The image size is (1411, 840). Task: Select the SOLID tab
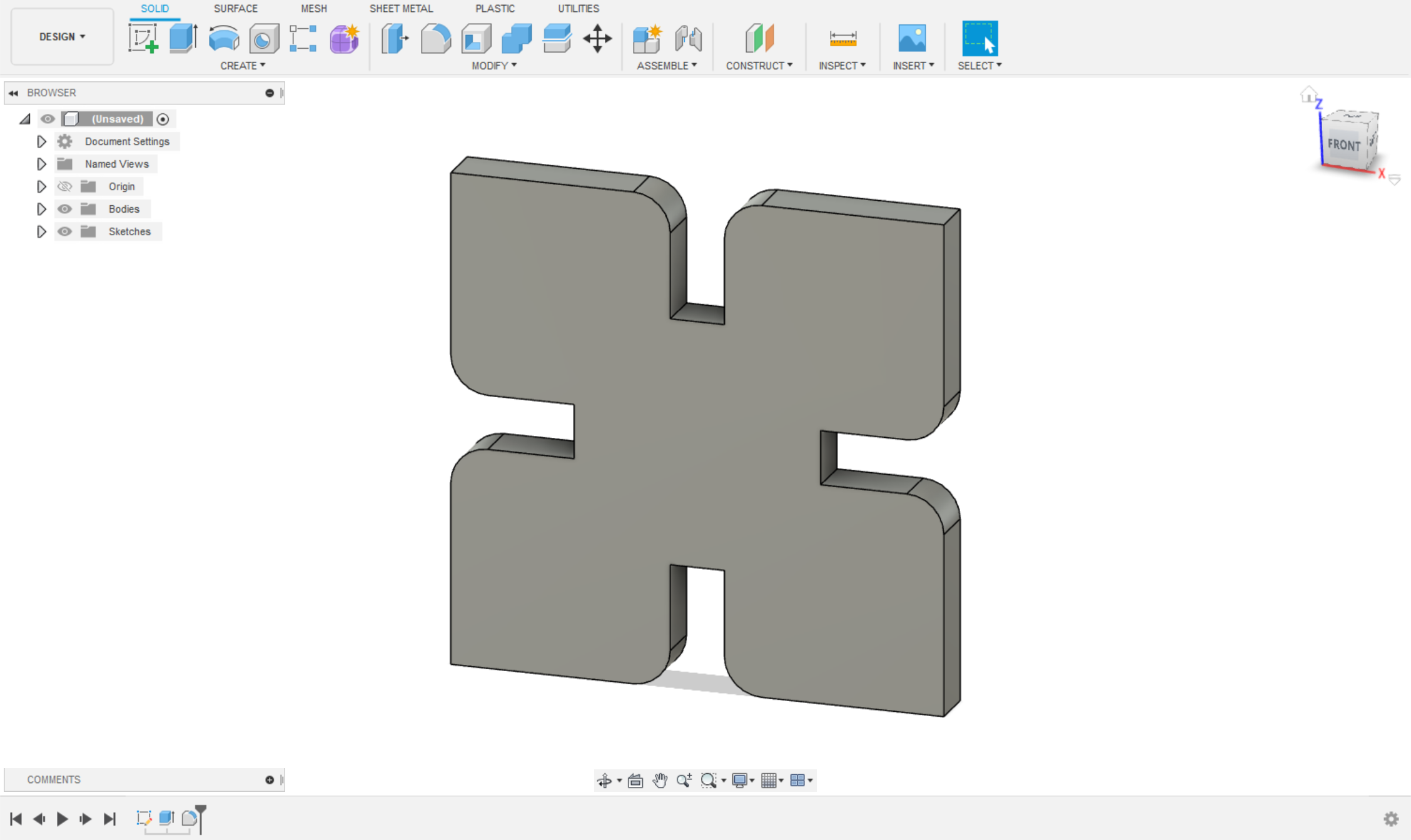[x=154, y=9]
